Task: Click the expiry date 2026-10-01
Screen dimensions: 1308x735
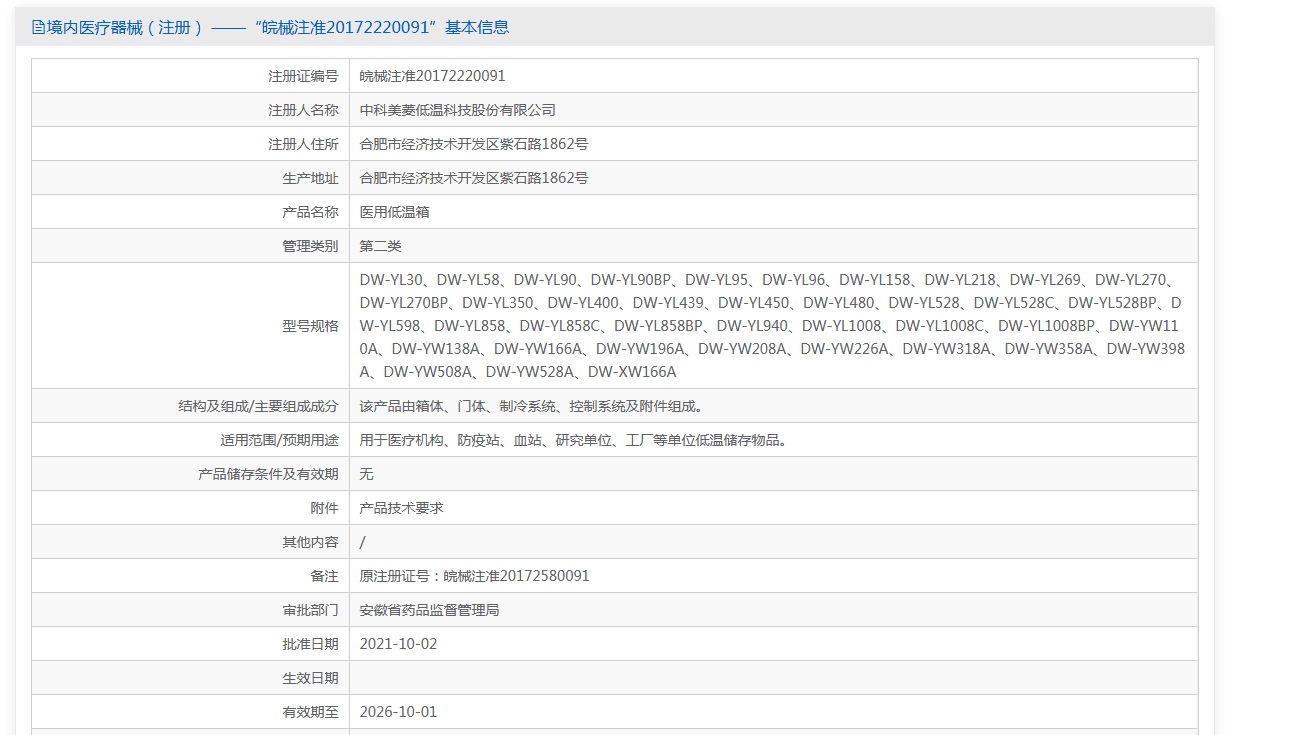Action: click(x=399, y=712)
